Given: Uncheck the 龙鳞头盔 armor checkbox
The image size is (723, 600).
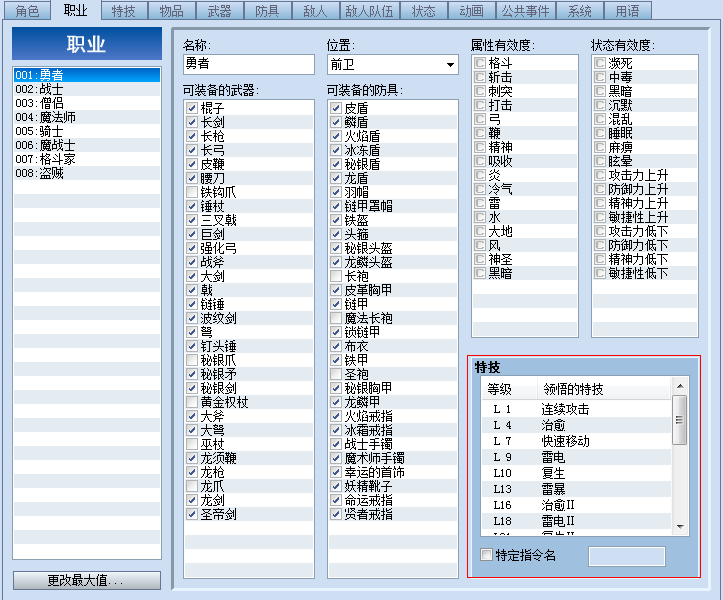Looking at the screenshot, I should pos(336,262).
